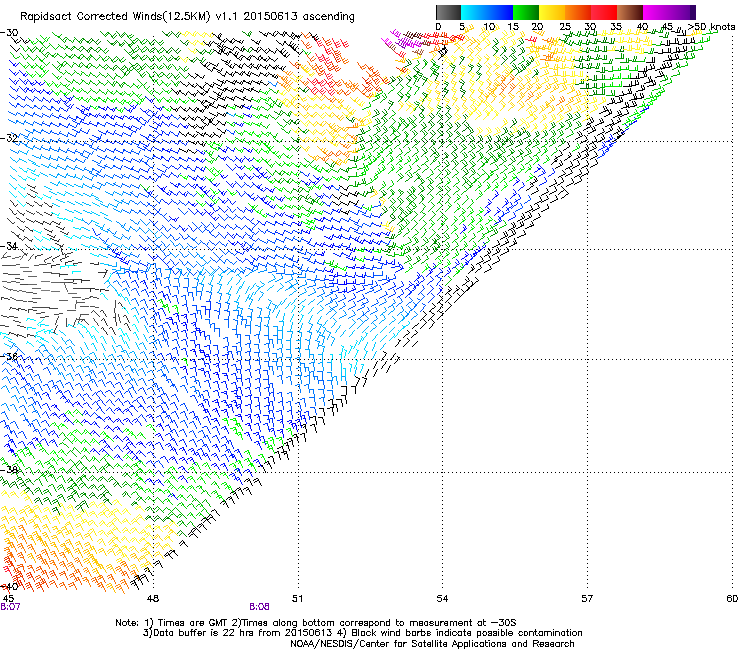Click the legend label '20'
The image size is (740, 650).
tap(538, 26)
